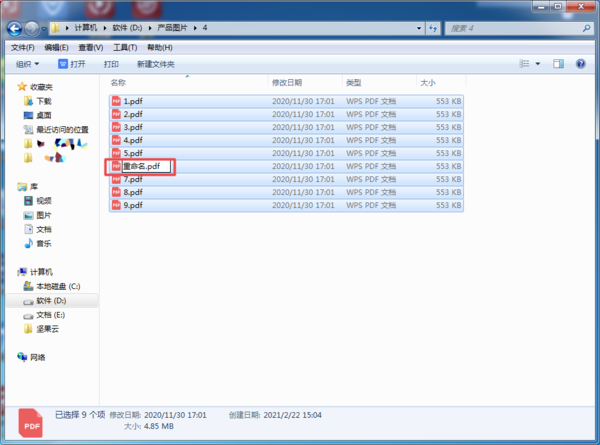Click the PDF icon of 9.pdf
The width and height of the screenshot is (600, 445).
[x=116, y=205]
